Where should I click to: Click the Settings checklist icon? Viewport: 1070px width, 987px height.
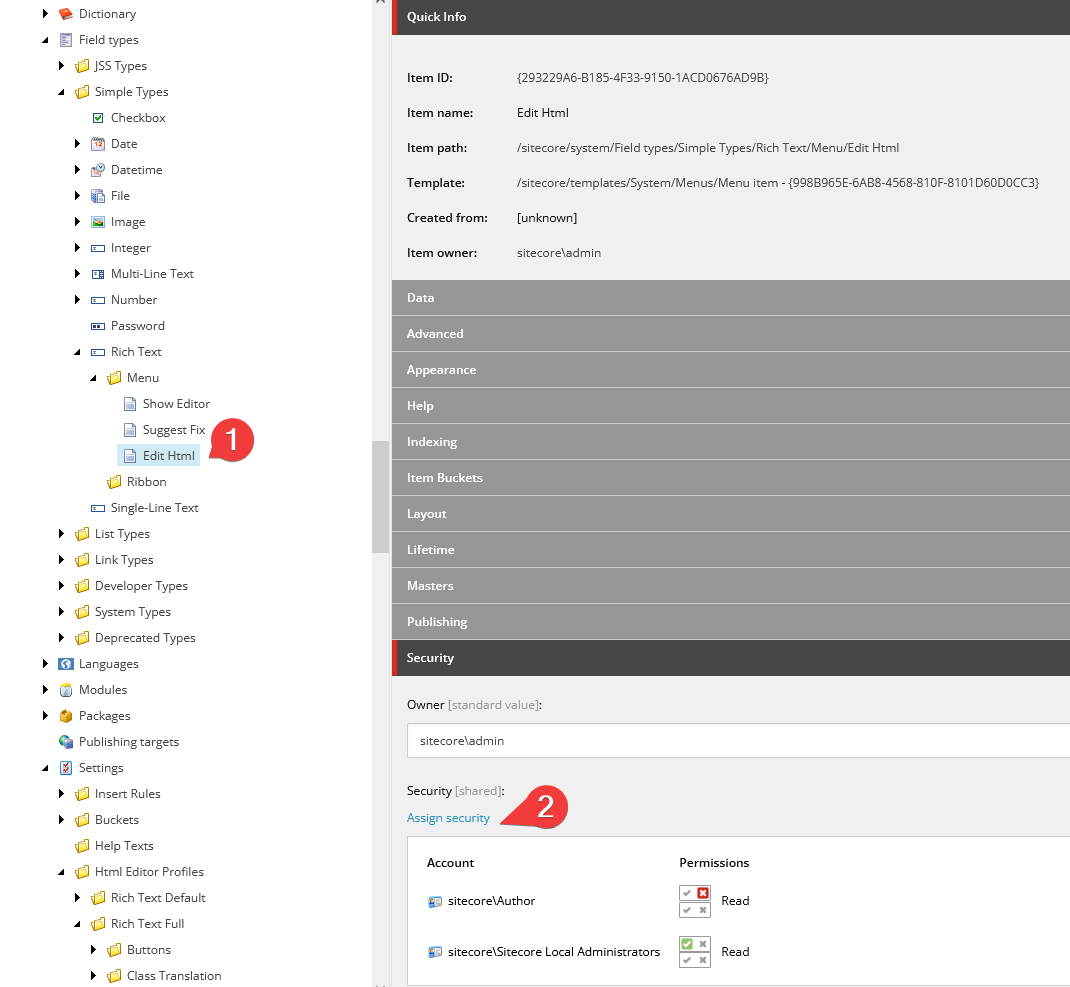pyautogui.click(x=66, y=768)
